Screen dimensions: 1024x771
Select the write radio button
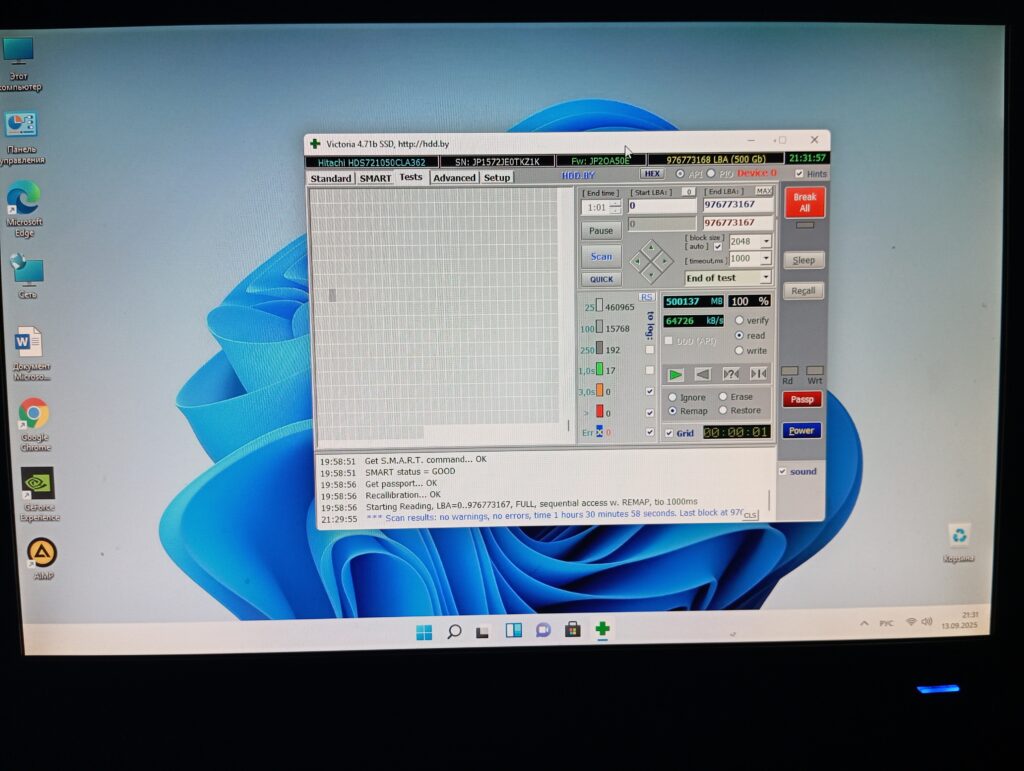[739, 351]
